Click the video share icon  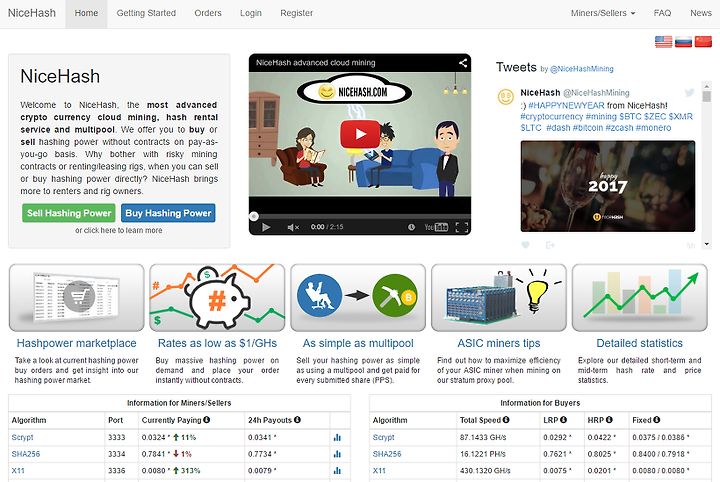pyautogui.click(x=463, y=63)
